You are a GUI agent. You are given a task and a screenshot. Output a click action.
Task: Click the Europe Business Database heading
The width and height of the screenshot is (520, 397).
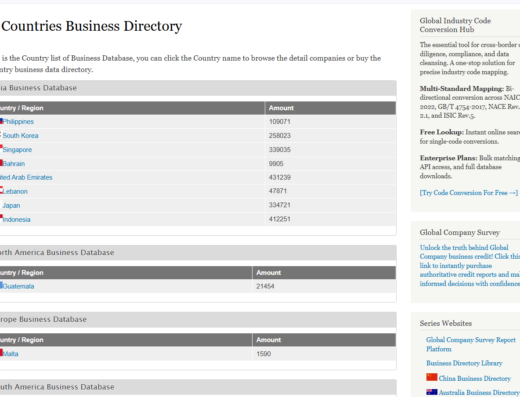point(43,319)
